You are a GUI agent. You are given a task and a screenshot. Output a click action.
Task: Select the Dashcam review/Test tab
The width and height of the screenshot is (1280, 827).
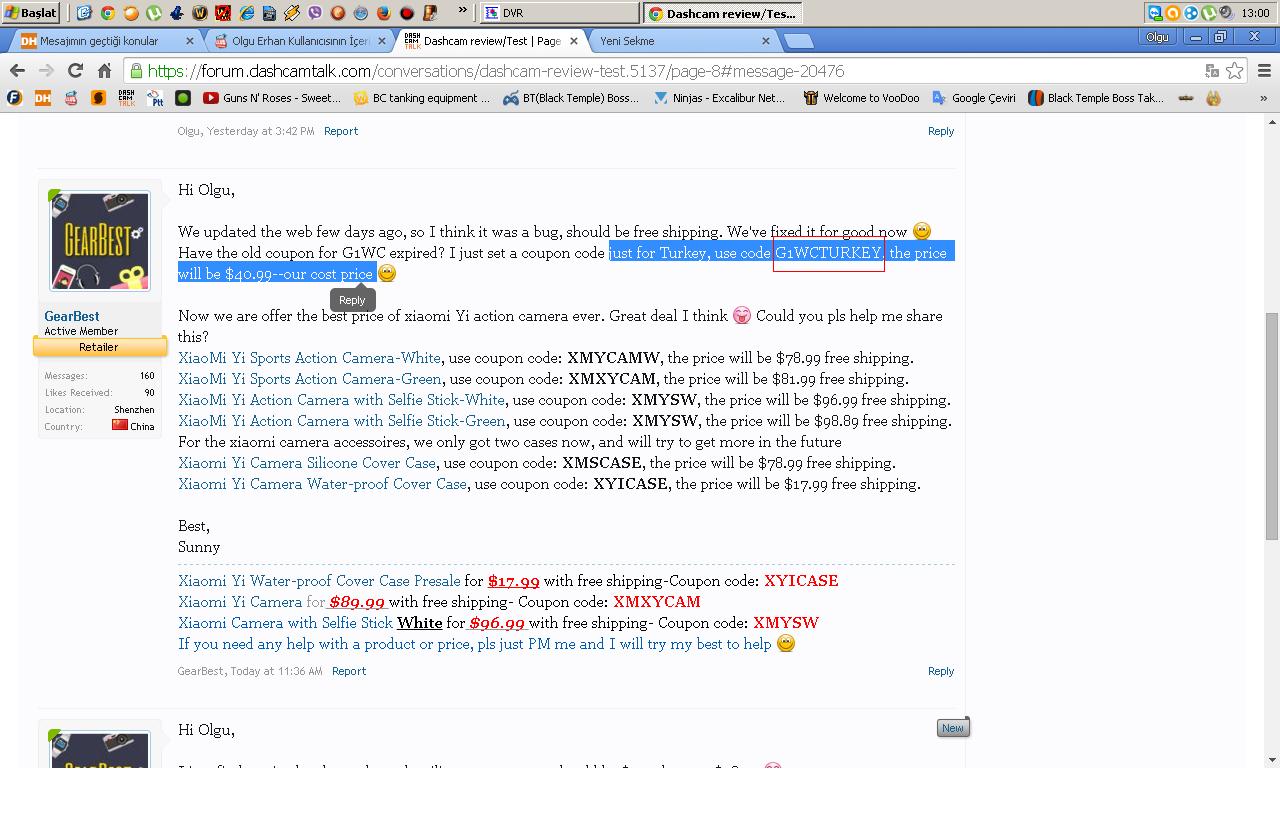pyautogui.click(x=490, y=41)
